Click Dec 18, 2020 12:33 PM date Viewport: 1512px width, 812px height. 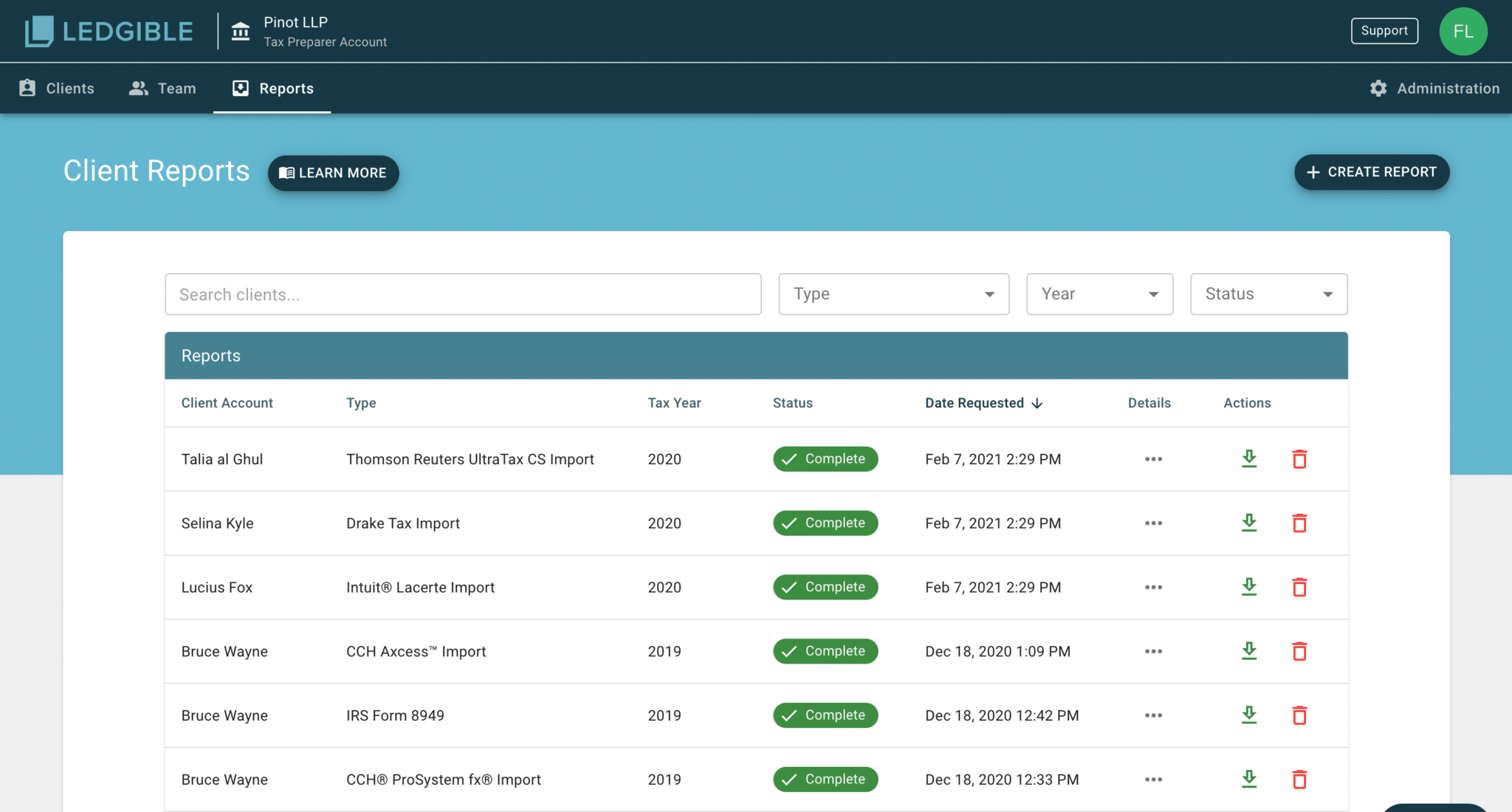tap(1002, 780)
